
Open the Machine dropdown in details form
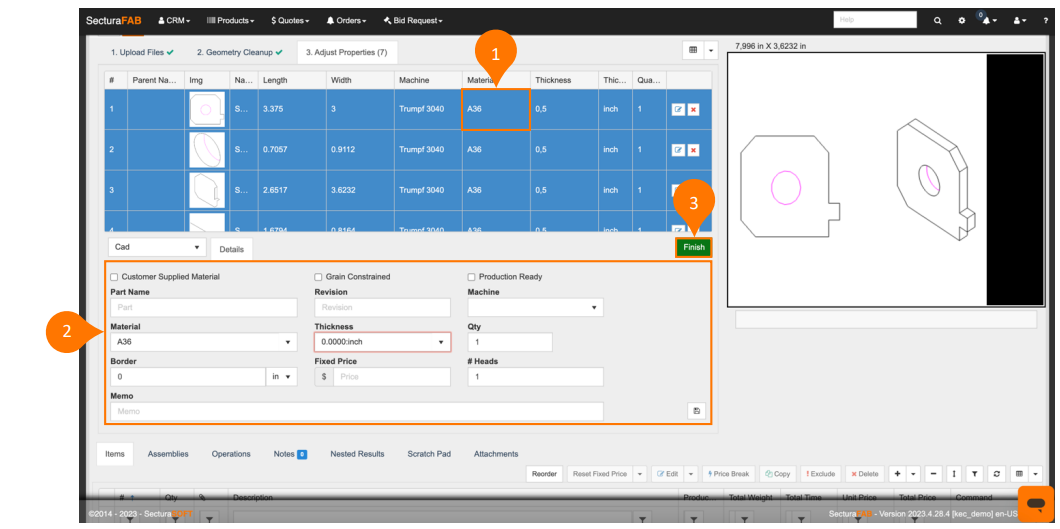click(535, 308)
